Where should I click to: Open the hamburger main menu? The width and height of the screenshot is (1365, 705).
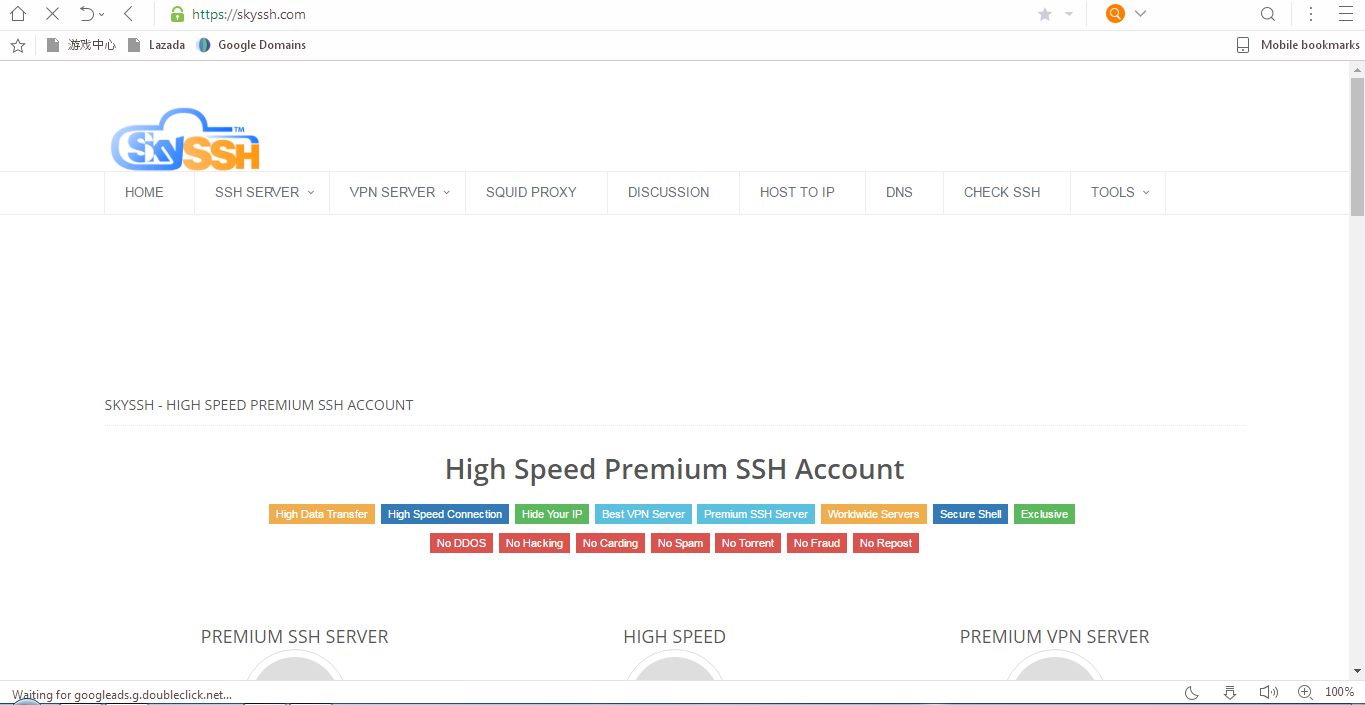1345,14
